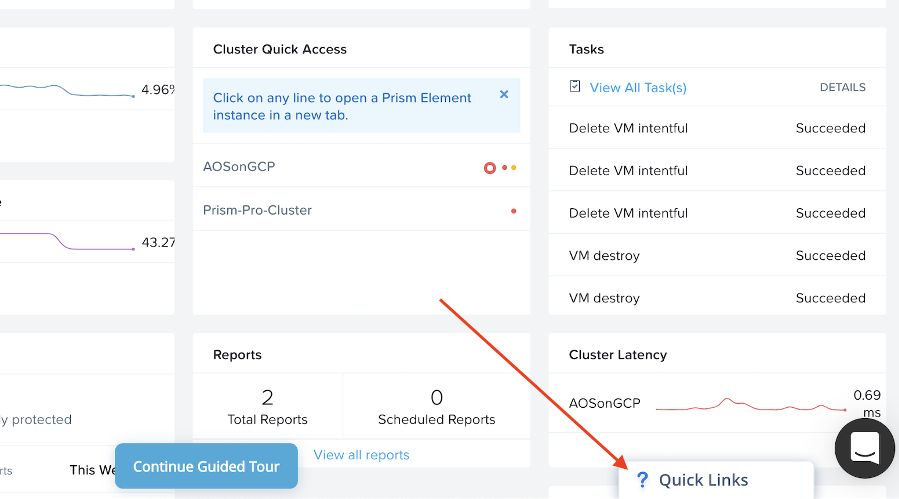Click the Quick Links question mark icon

tap(643, 480)
